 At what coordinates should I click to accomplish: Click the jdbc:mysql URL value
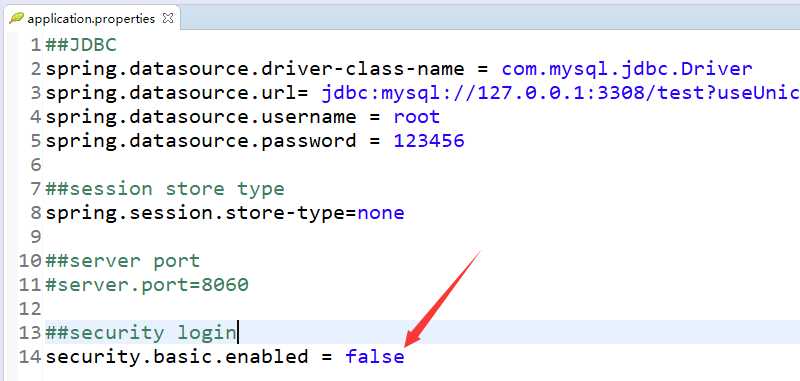pos(561,93)
